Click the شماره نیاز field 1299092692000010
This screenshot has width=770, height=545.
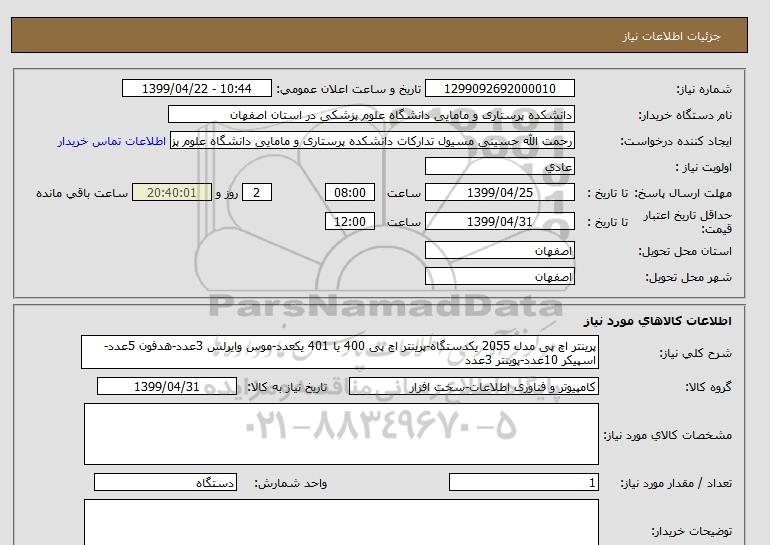coord(499,88)
